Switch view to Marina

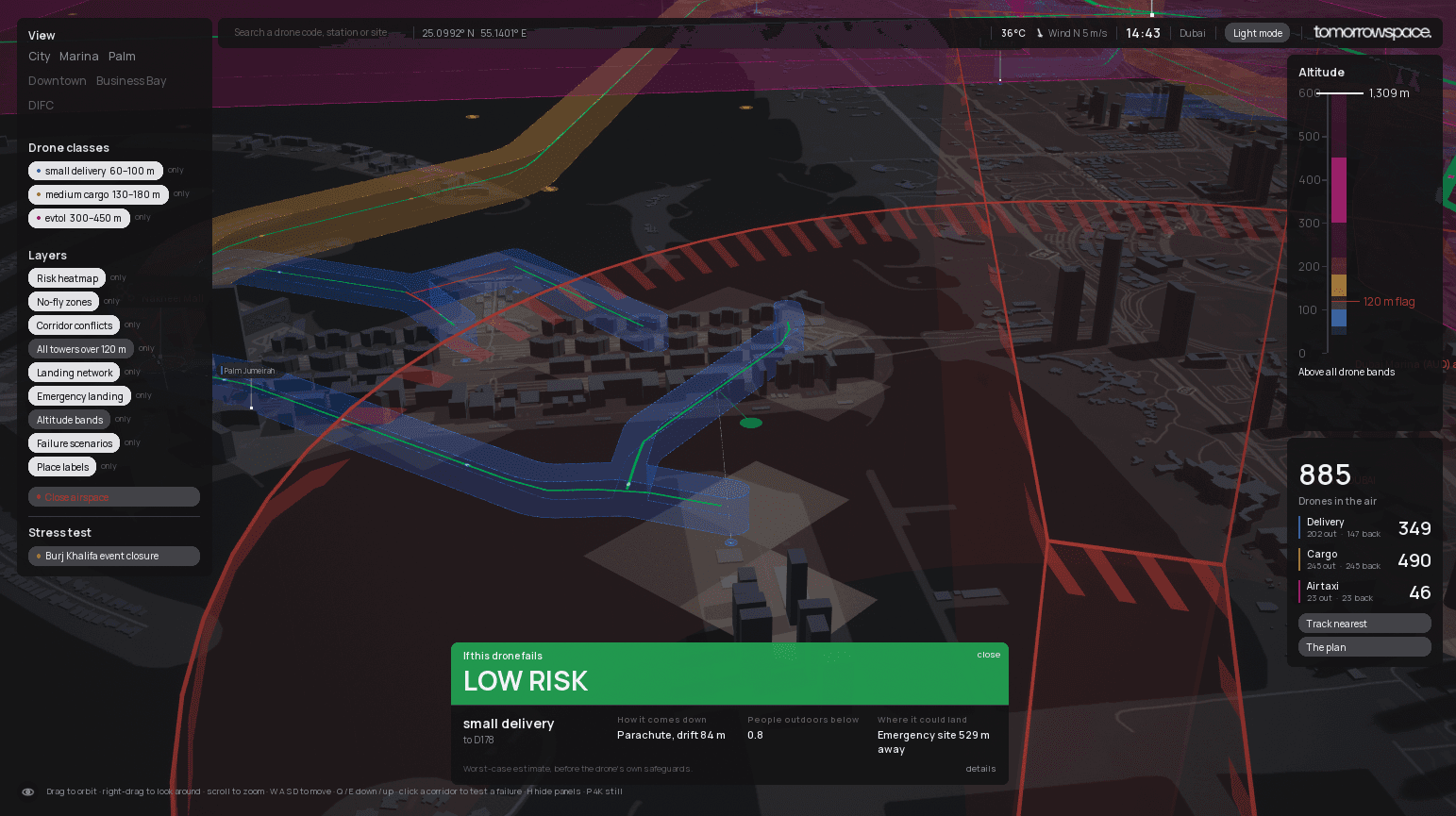(x=78, y=57)
